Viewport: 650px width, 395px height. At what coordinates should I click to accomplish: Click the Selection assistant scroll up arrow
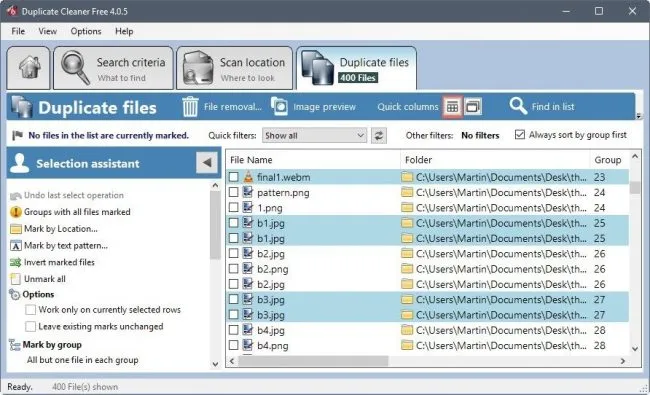pyautogui.click(x=215, y=186)
